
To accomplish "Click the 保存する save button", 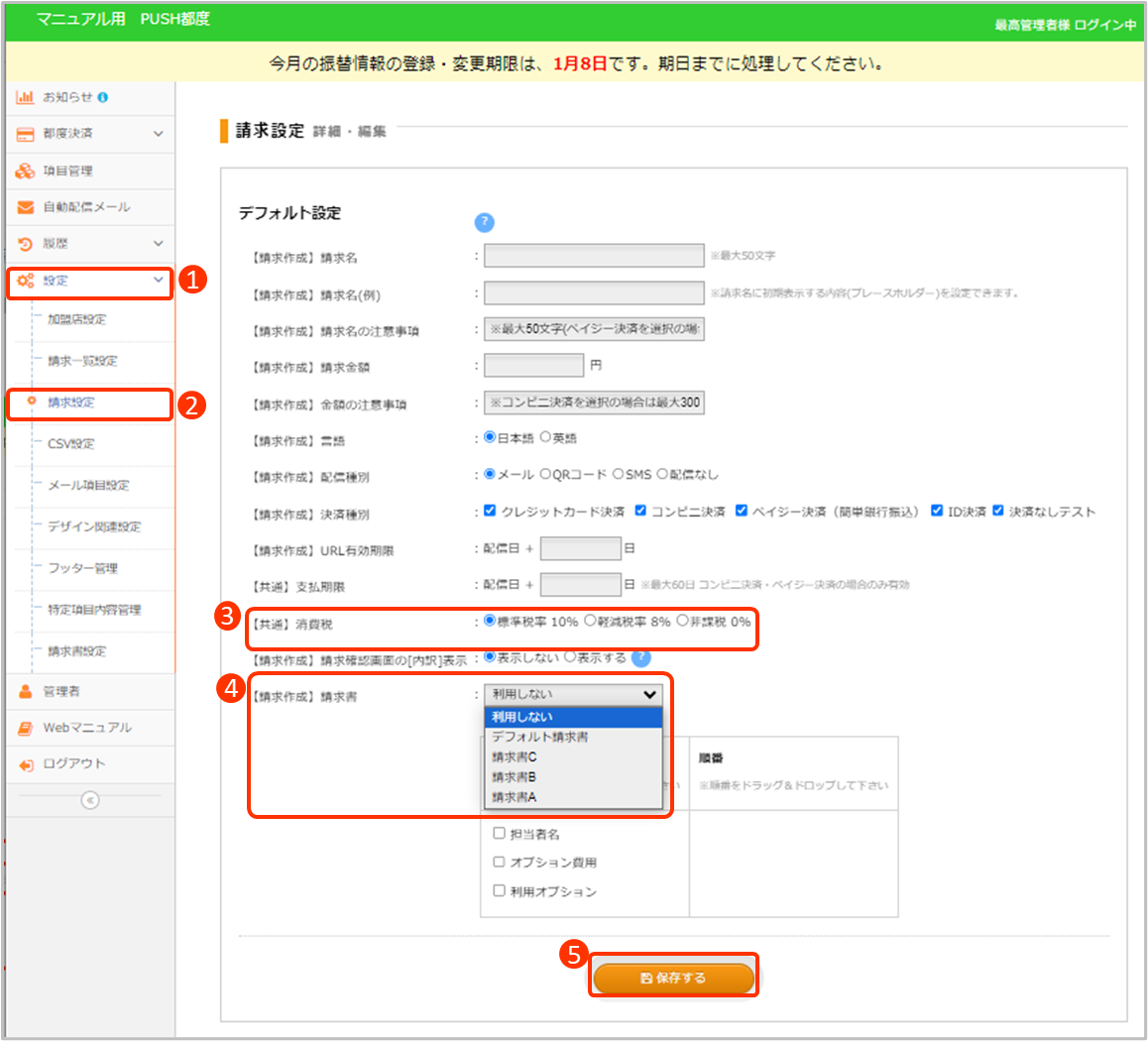I will tap(674, 975).
